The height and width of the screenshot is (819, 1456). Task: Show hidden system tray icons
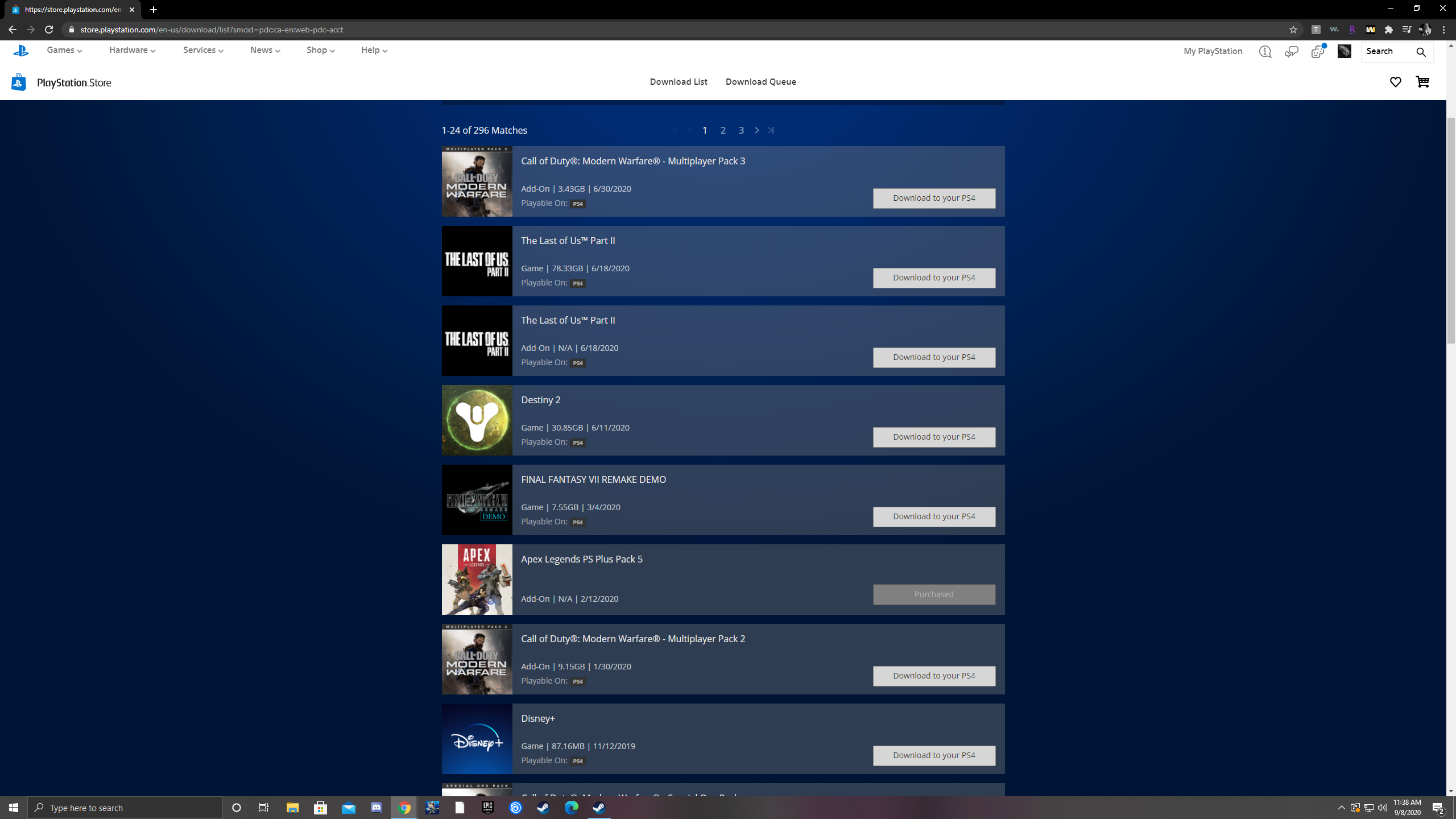[x=1341, y=808]
